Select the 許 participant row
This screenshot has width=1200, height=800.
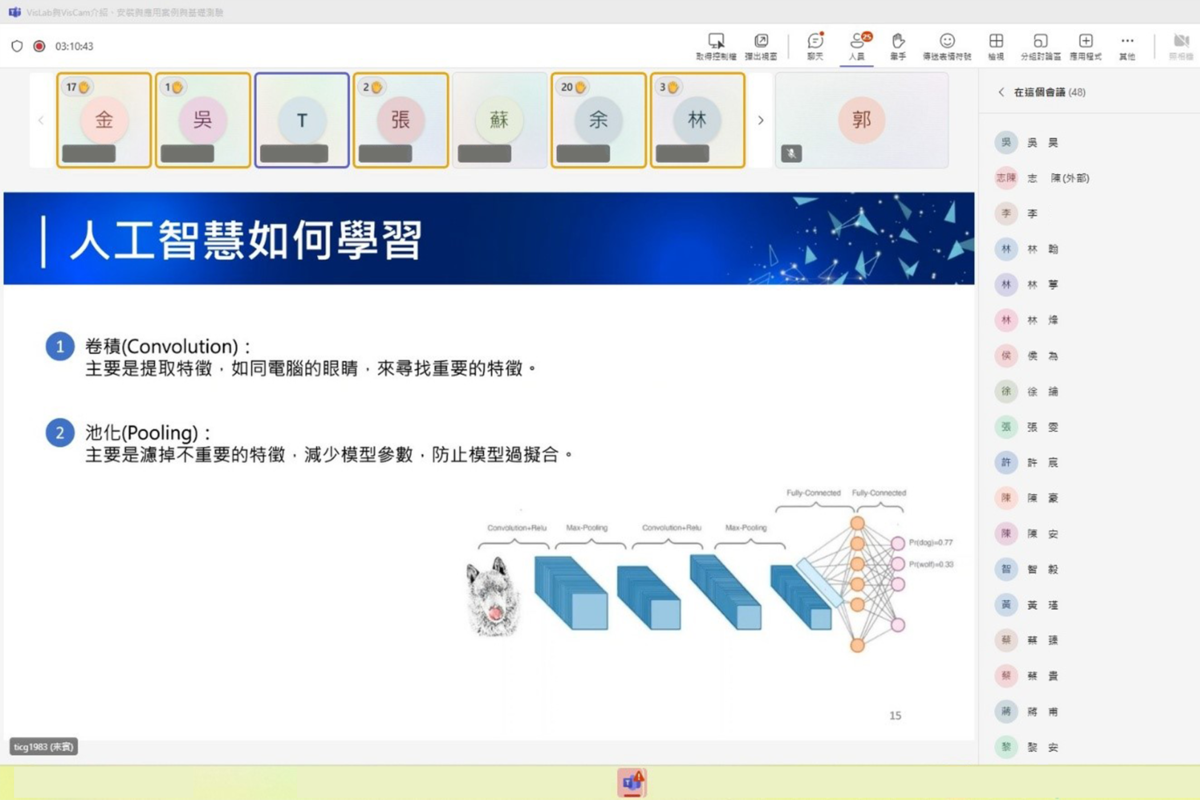click(x=1089, y=463)
